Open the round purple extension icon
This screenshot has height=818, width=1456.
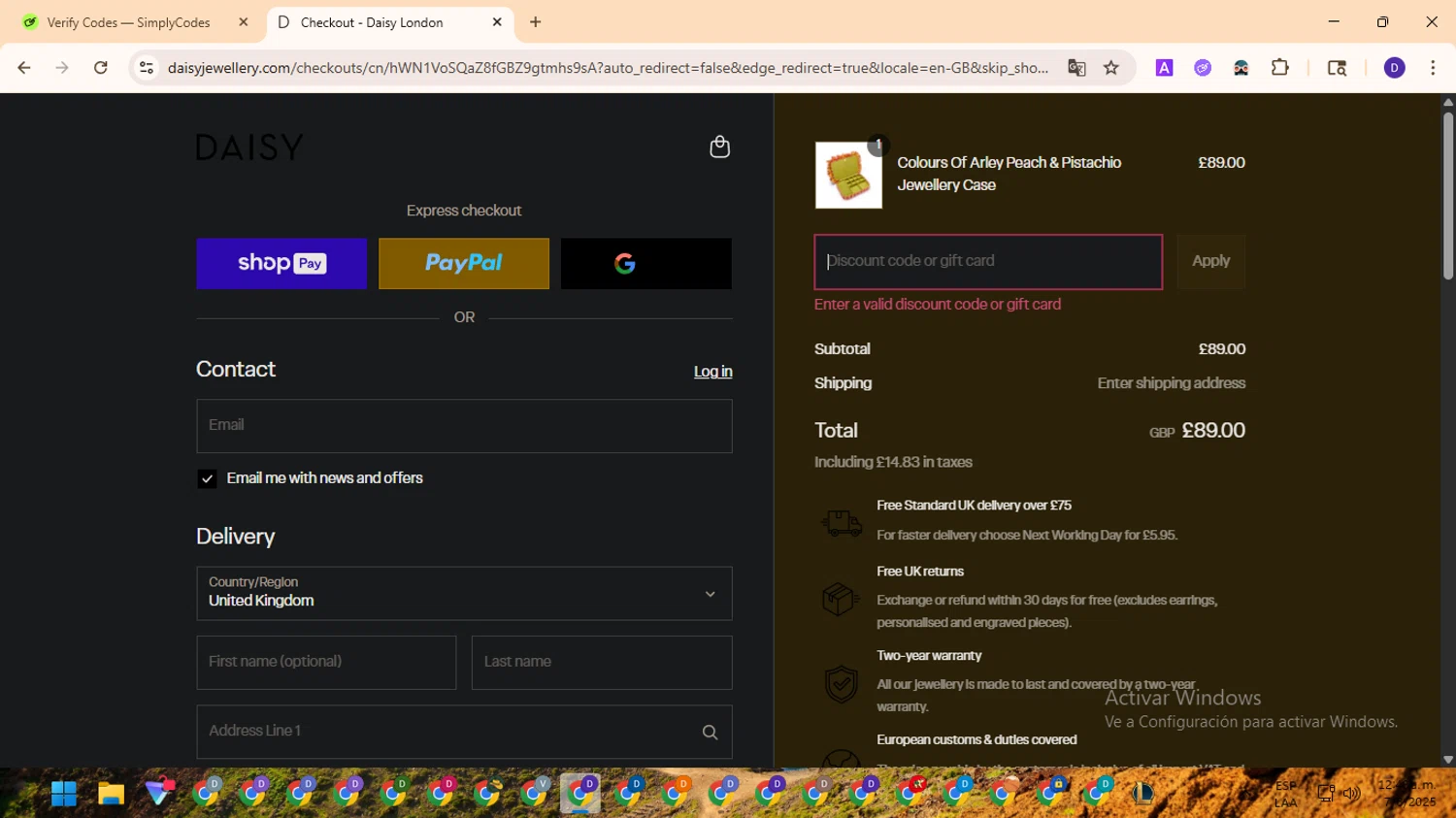pos(1203,68)
